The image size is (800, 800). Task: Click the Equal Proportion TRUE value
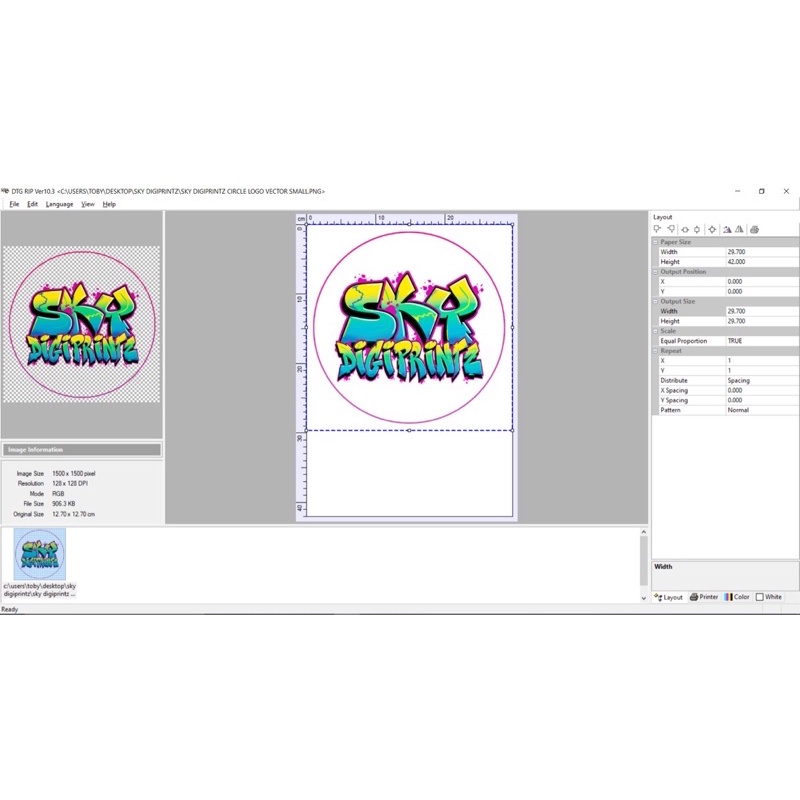coord(760,341)
